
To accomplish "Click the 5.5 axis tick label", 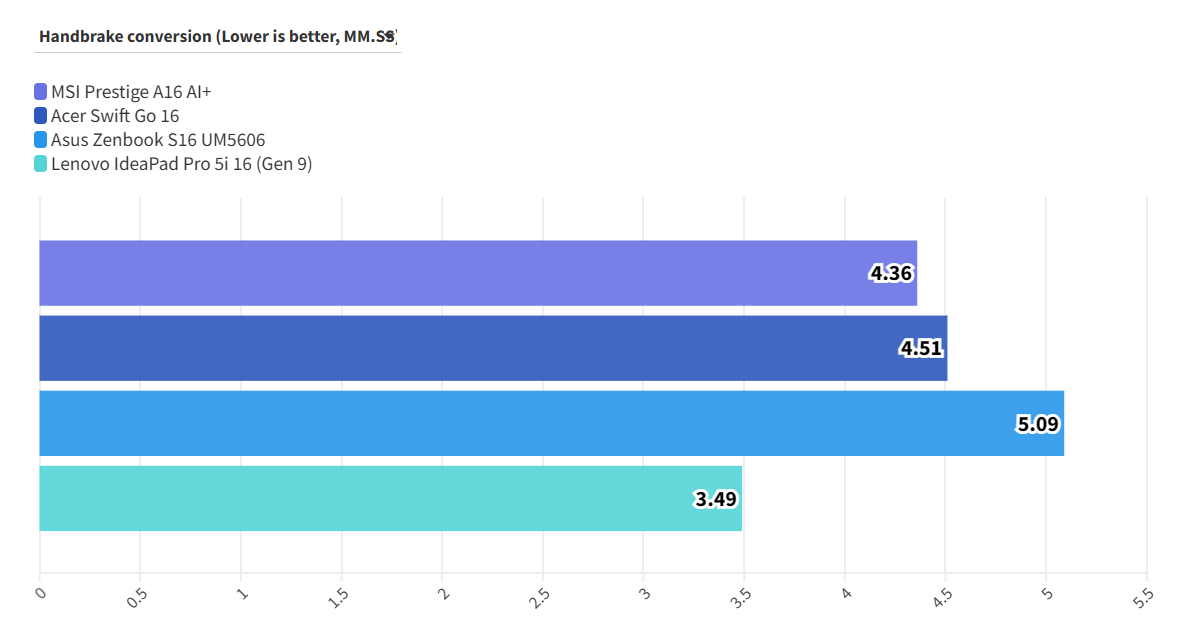I will click(1143, 598).
